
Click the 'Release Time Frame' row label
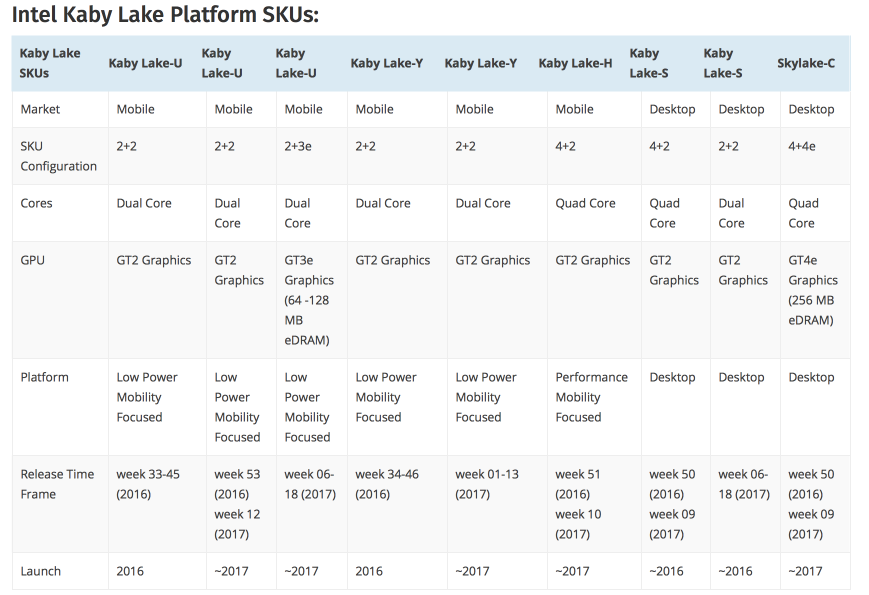click(57, 484)
